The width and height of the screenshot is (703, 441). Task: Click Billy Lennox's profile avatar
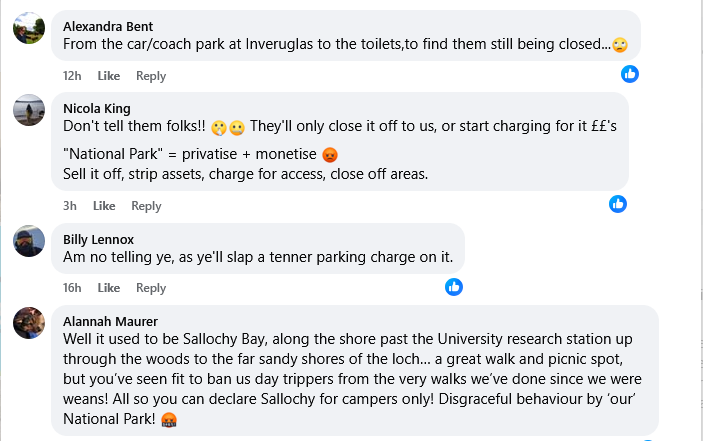29,241
